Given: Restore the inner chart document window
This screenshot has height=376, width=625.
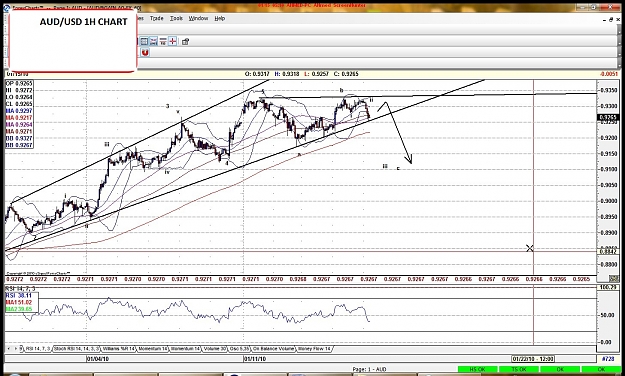Looking at the screenshot, I should (x=611, y=19).
